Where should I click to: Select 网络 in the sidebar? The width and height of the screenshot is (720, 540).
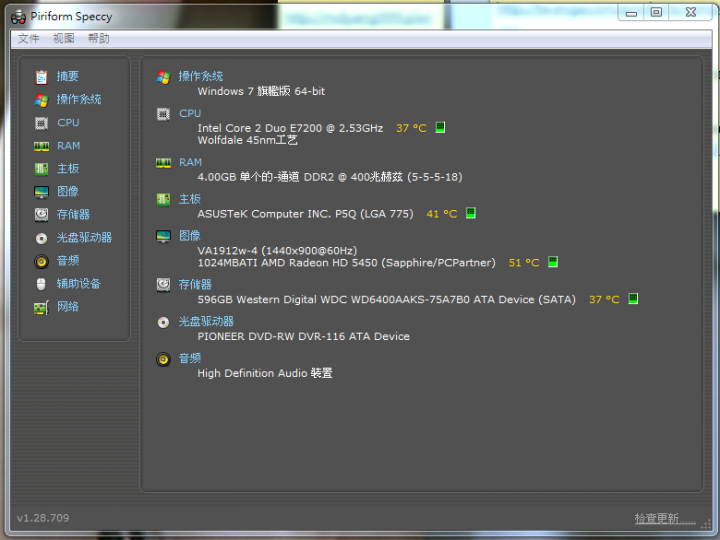tap(68, 307)
